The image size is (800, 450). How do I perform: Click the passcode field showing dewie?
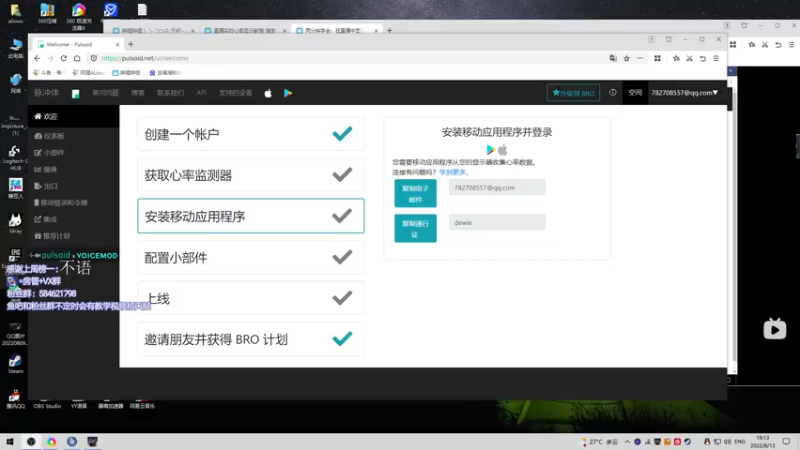coord(497,222)
